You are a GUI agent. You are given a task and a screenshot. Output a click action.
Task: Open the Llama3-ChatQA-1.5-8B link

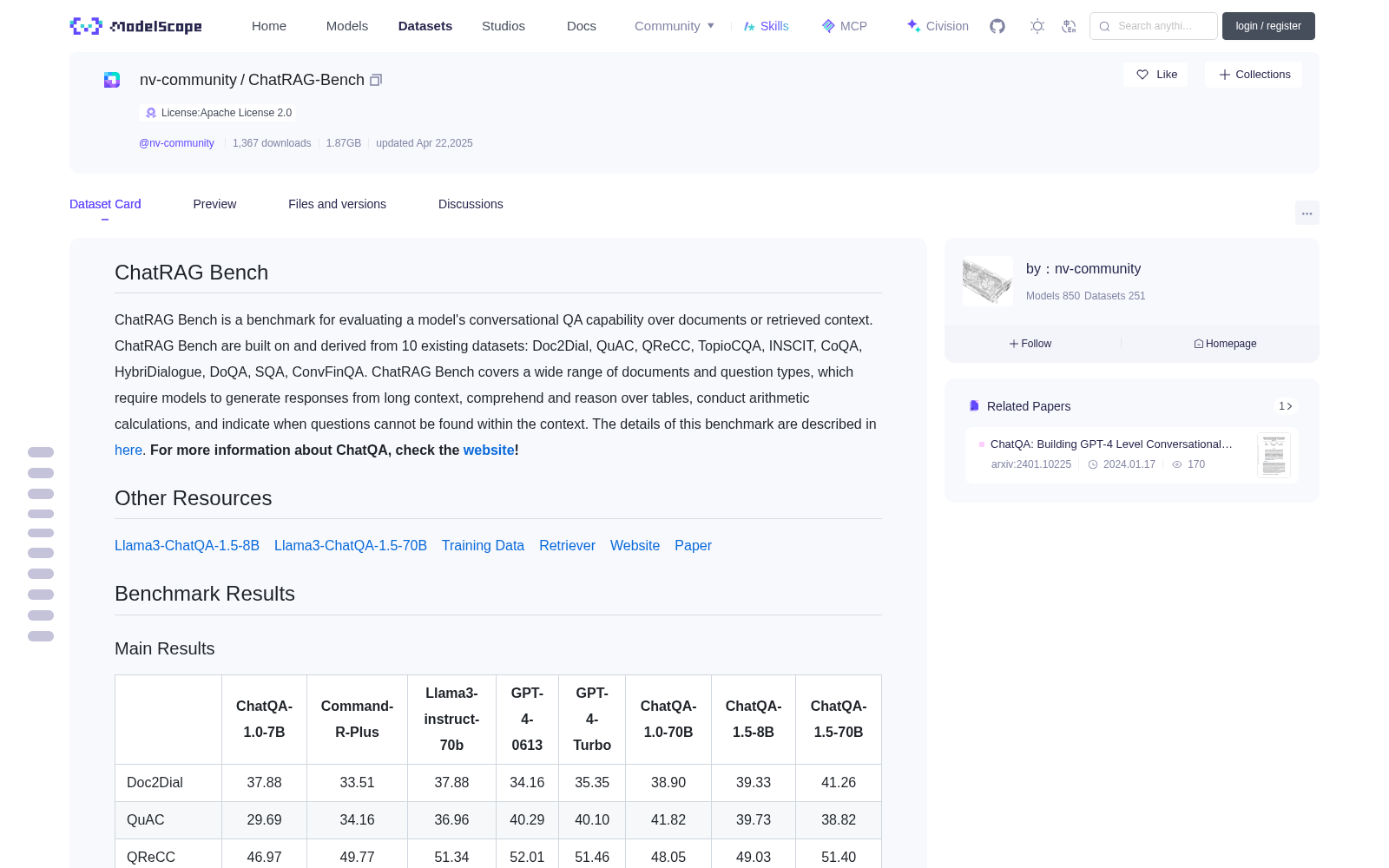187,545
